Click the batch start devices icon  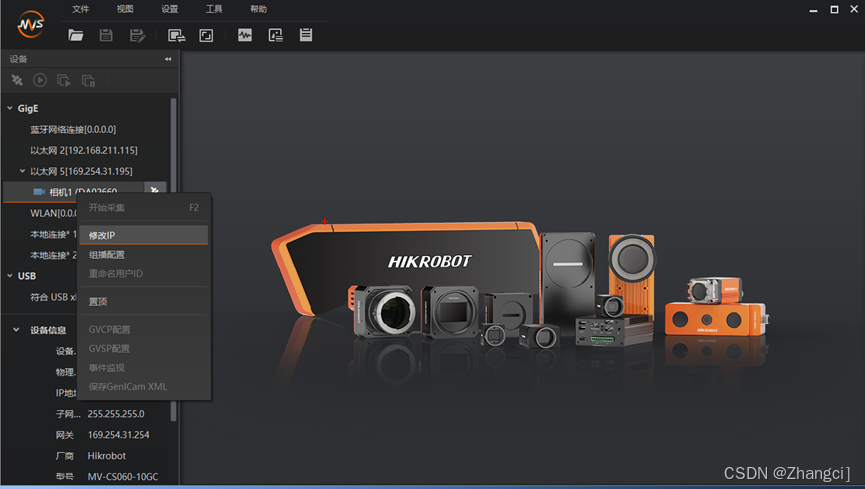pos(63,81)
